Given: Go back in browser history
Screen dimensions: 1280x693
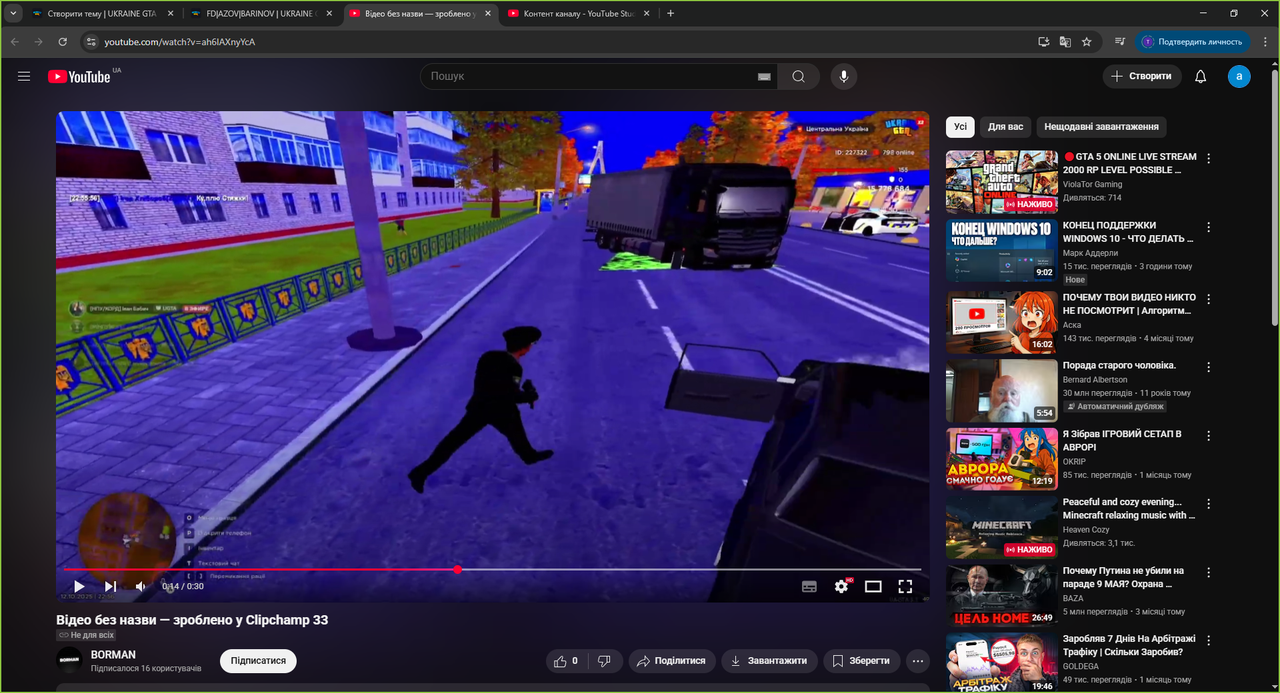Looking at the screenshot, I should [x=14, y=42].
